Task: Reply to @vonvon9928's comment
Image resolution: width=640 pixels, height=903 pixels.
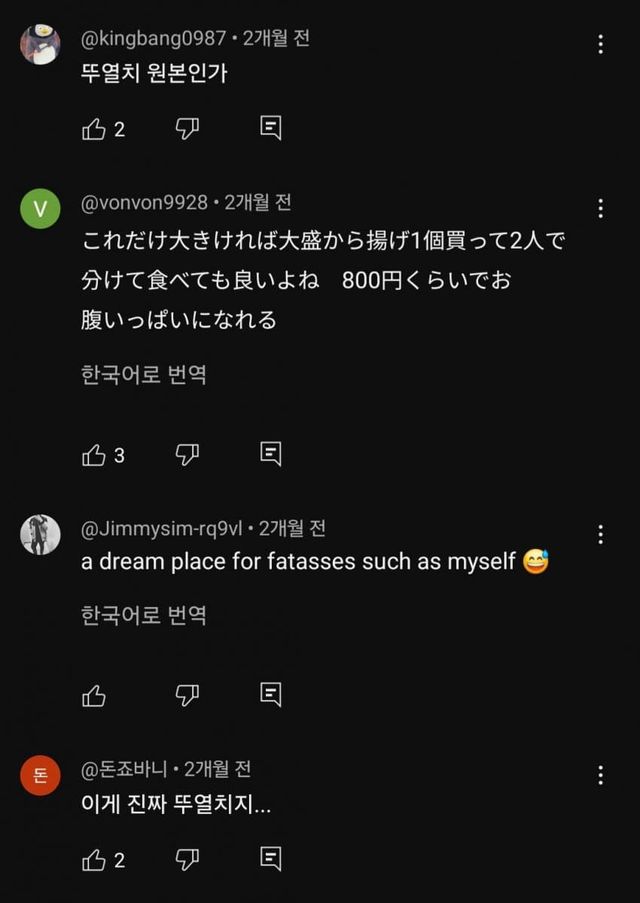Action: [x=270, y=454]
